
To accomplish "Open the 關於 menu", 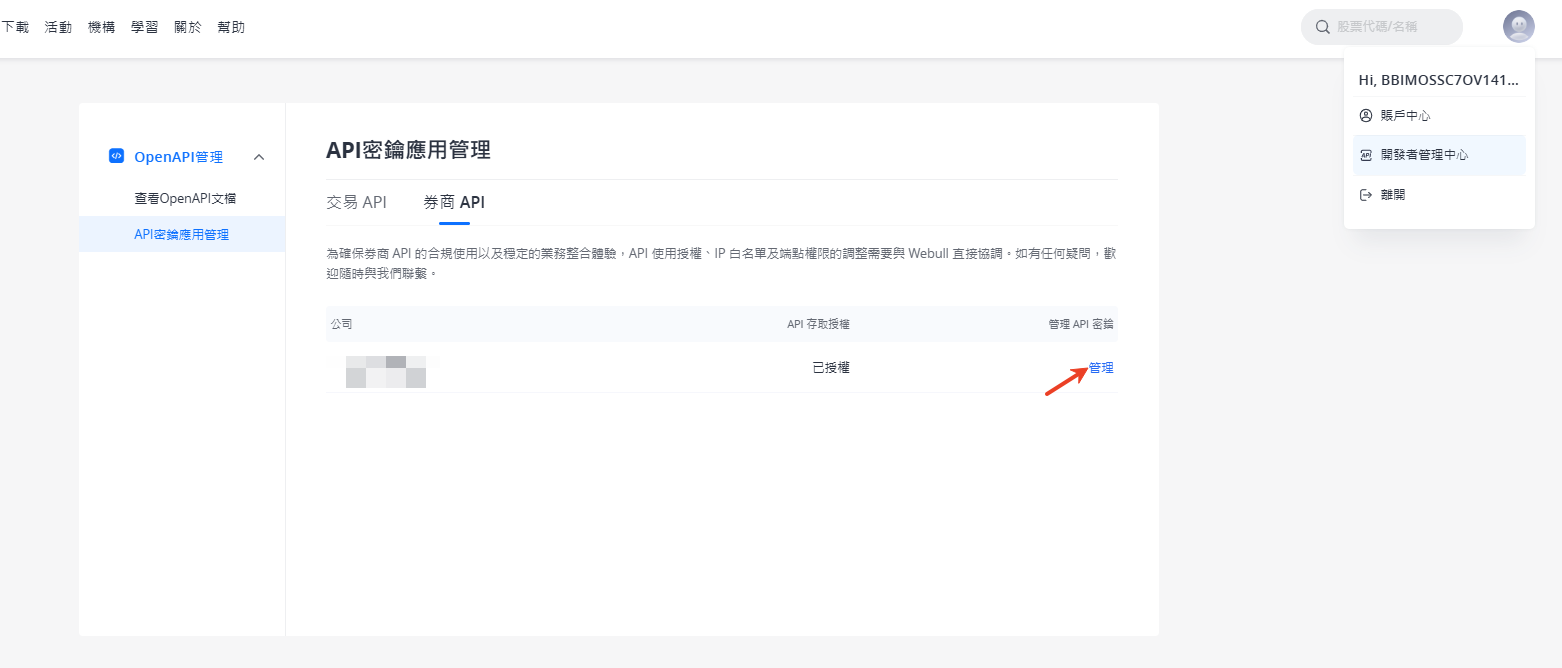I will point(187,27).
